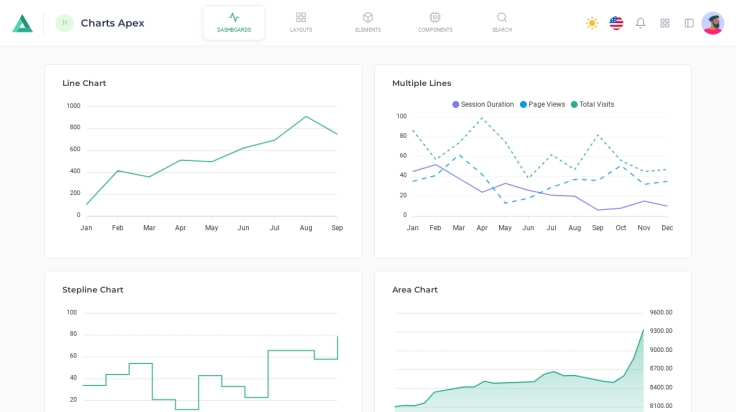
Task: Click the Page Views blue legend dot
Action: [x=523, y=104]
